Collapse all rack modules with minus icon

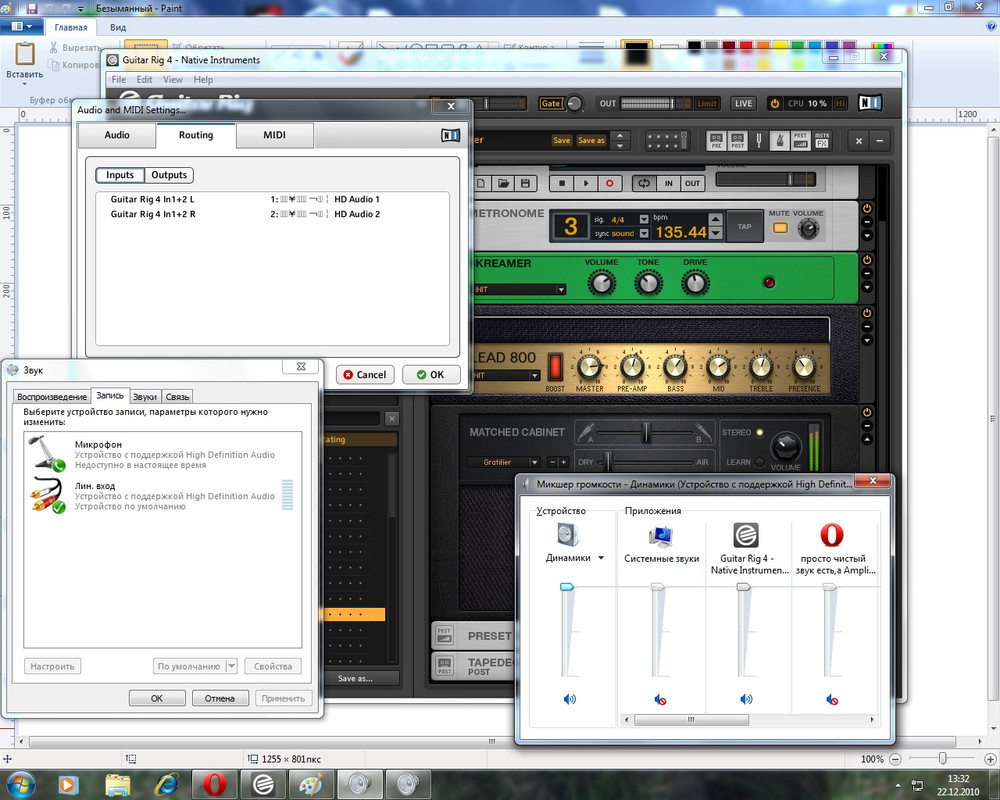click(x=880, y=141)
